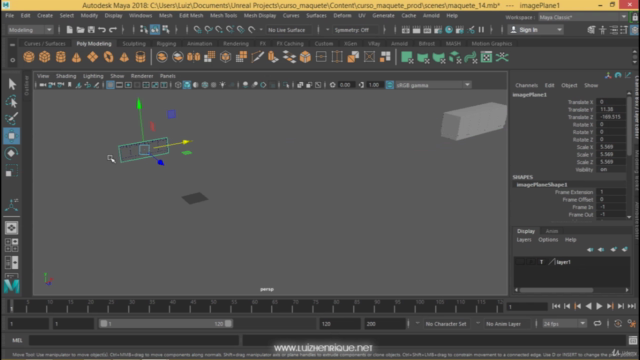Open the Workspace Maya Classic dropdown
The width and height of the screenshot is (640, 360).
point(583,17)
